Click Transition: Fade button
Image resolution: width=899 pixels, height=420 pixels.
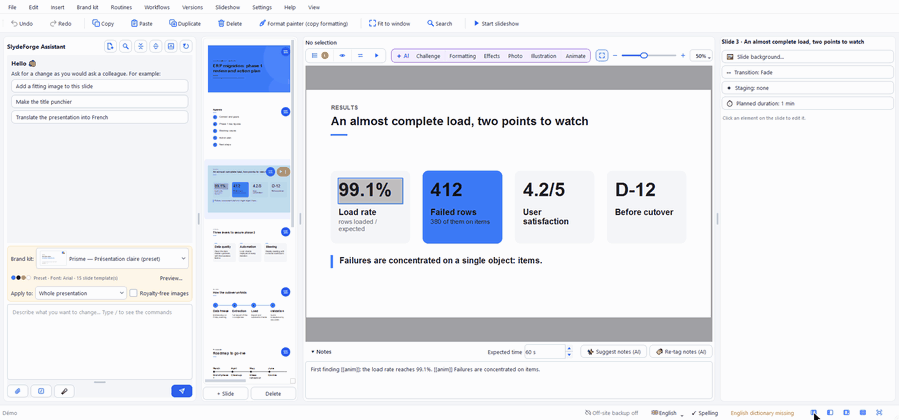click(807, 72)
